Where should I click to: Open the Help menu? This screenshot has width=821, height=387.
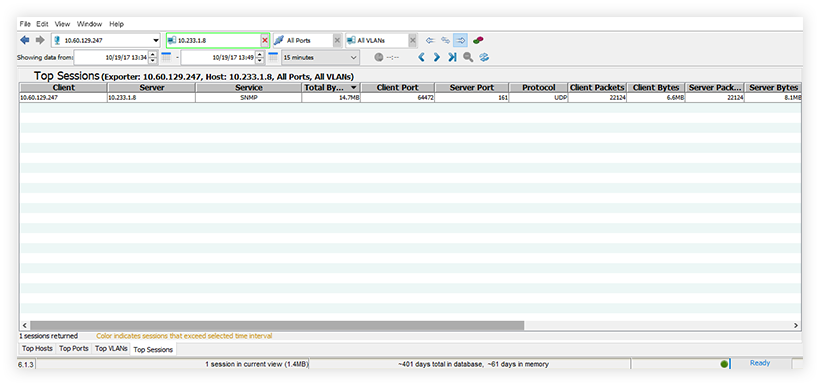[116, 24]
